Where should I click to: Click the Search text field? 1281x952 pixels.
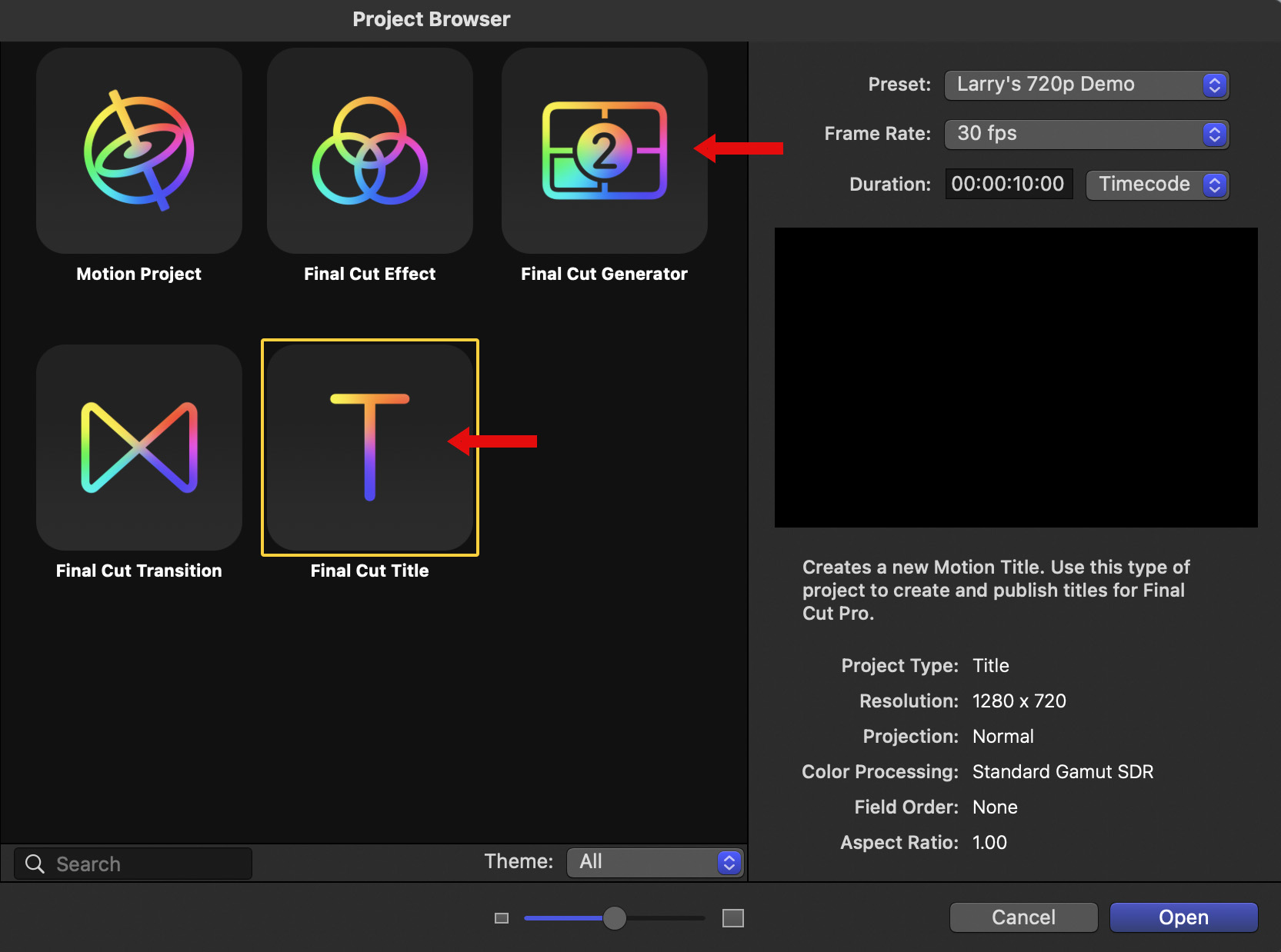pos(150,864)
